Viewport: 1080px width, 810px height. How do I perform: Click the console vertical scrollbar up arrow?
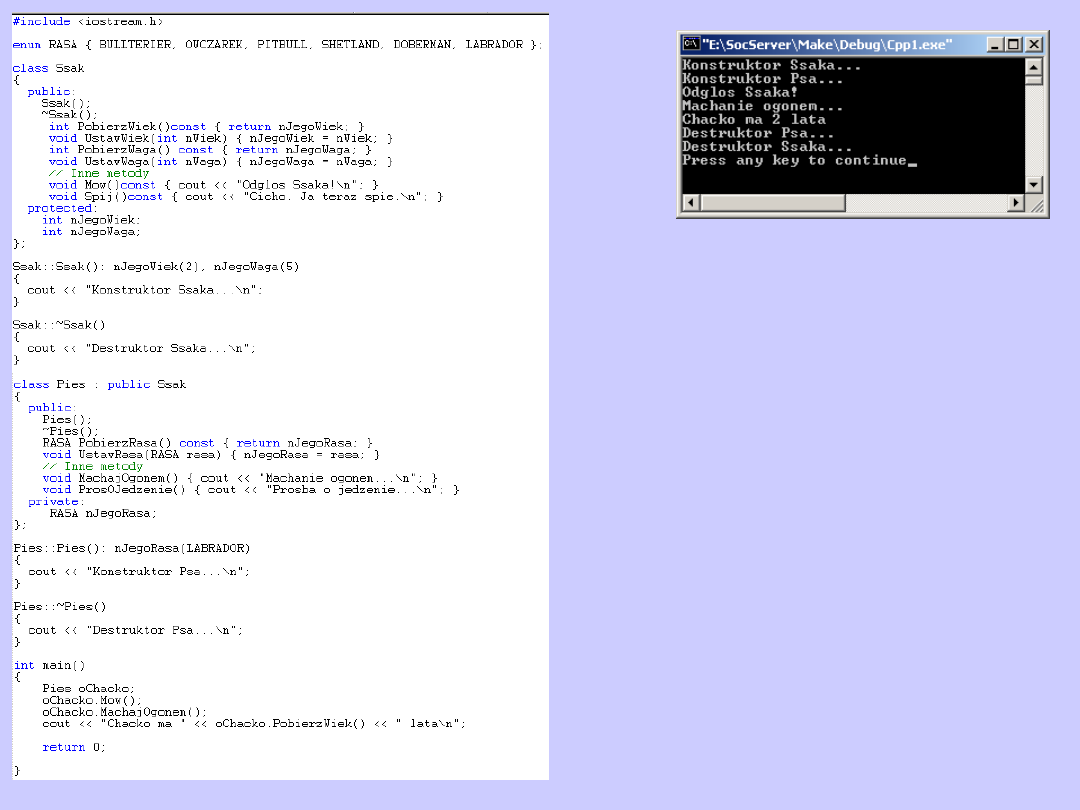tap(1033, 67)
